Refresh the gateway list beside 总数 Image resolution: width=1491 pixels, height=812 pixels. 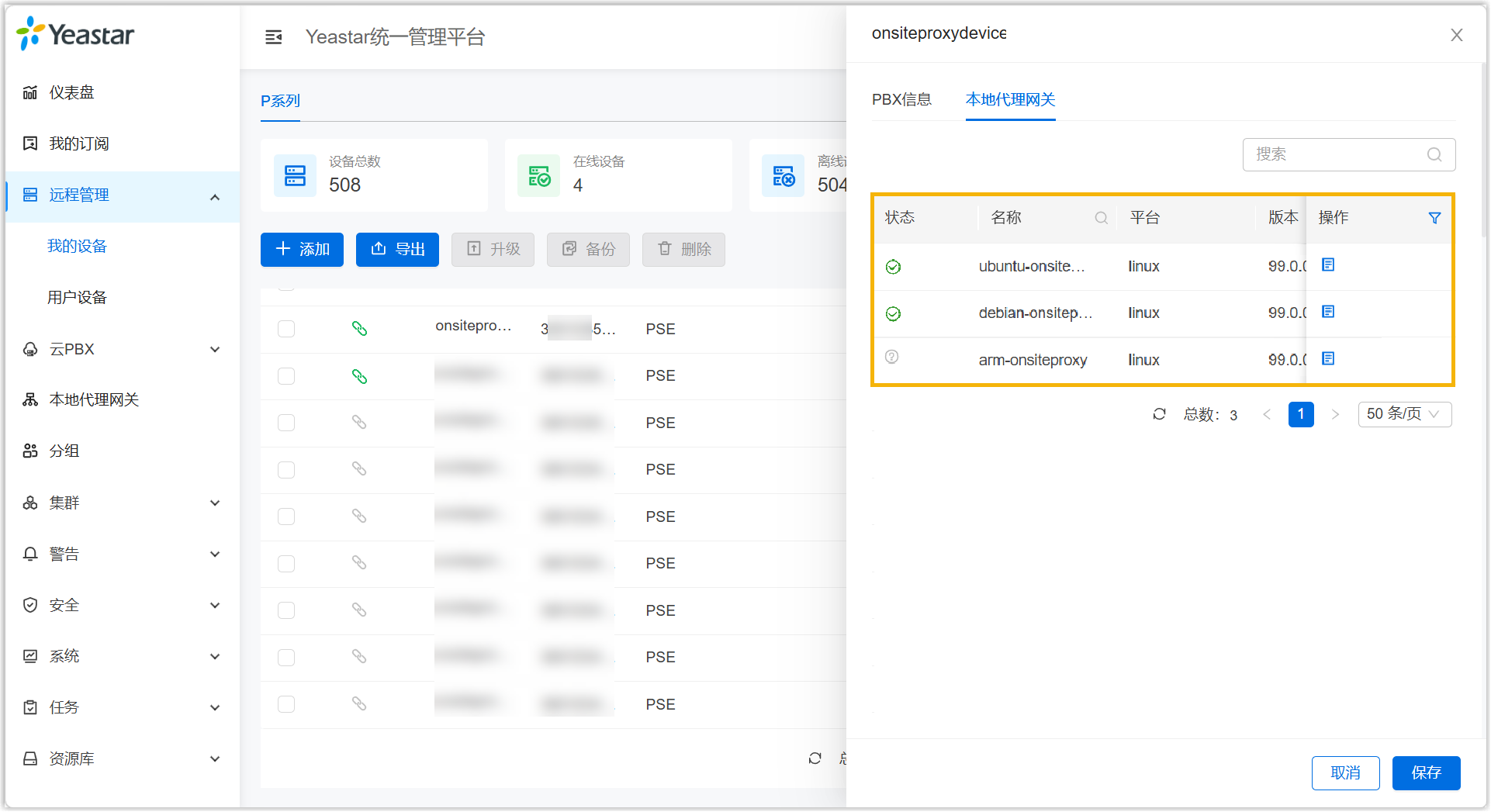point(1159,414)
